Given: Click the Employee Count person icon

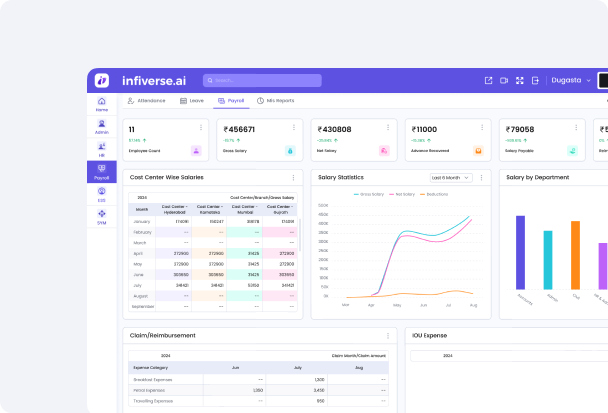Looking at the screenshot, I should 196,151.
